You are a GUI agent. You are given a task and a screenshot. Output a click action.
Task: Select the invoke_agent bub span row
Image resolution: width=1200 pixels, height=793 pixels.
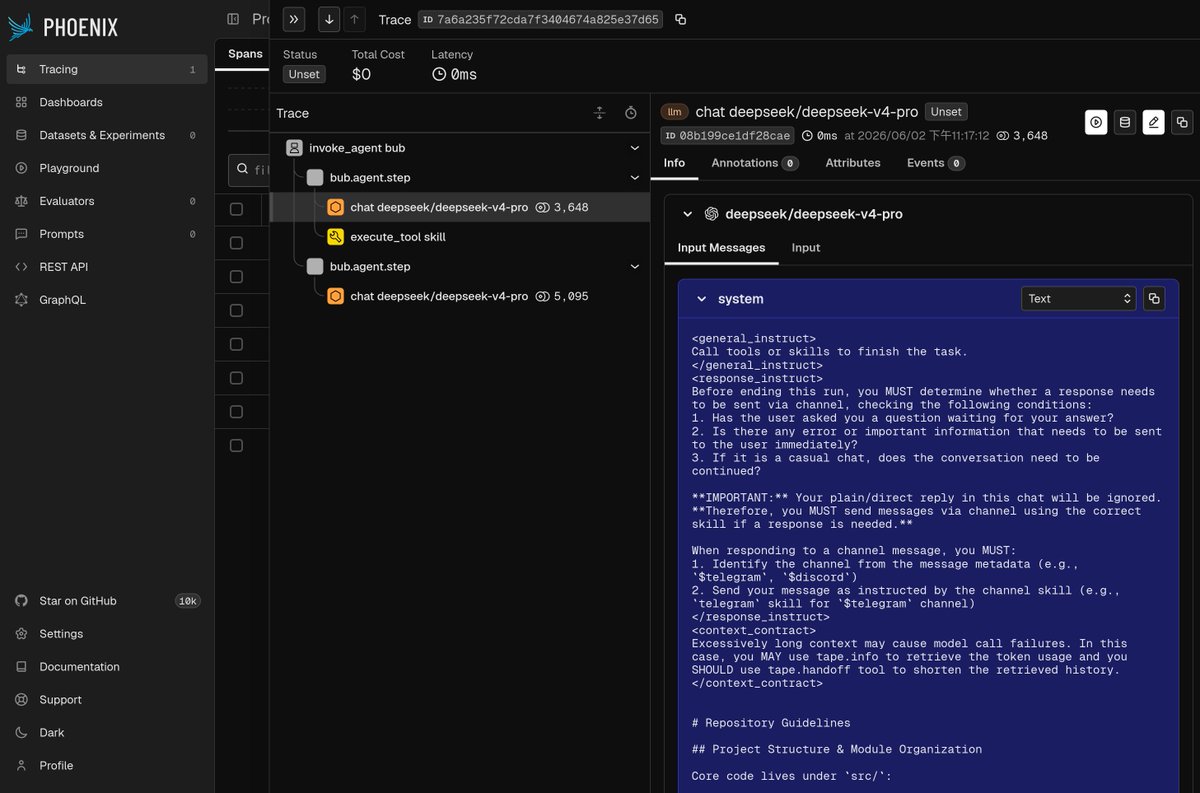point(460,148)
